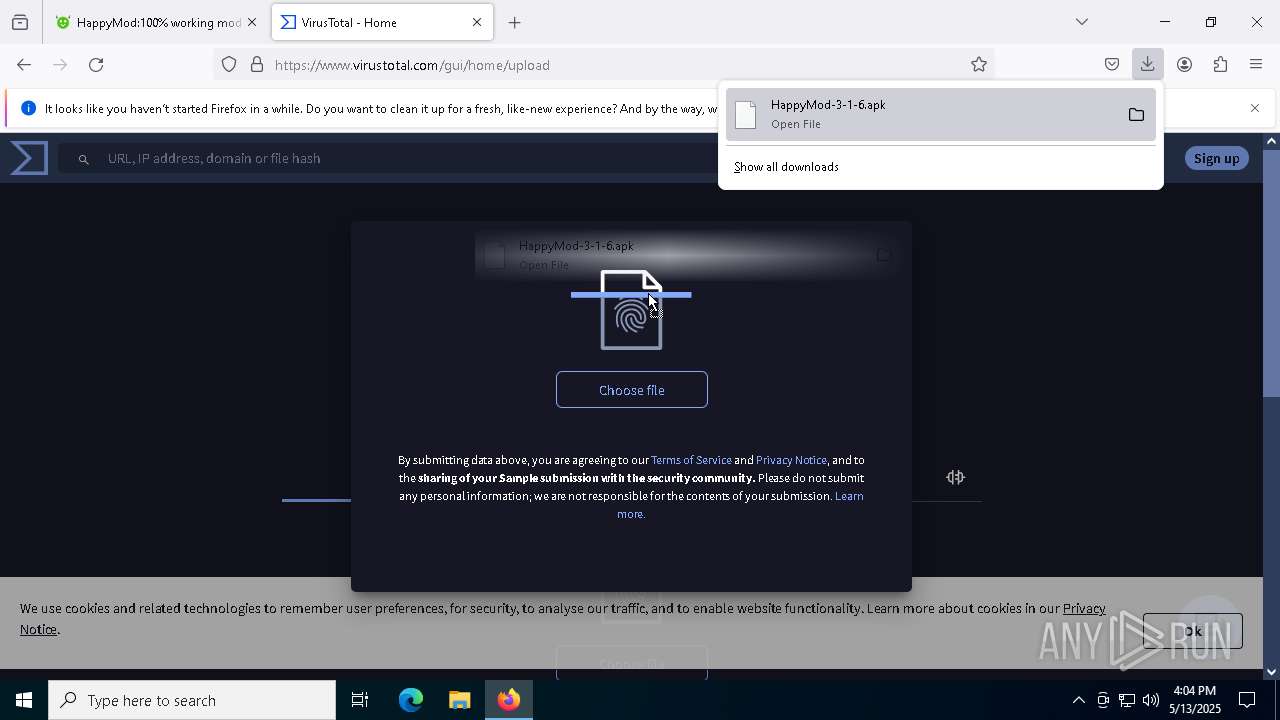Go forward to the next page
Viewport: 1280px width, 720px height.
[60, 65]
